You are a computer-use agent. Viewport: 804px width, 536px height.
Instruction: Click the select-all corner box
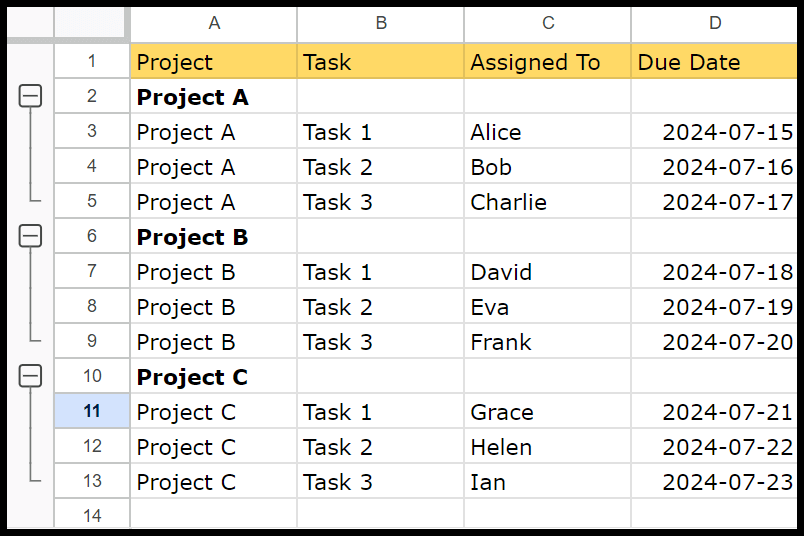click(x=90, y=23)
